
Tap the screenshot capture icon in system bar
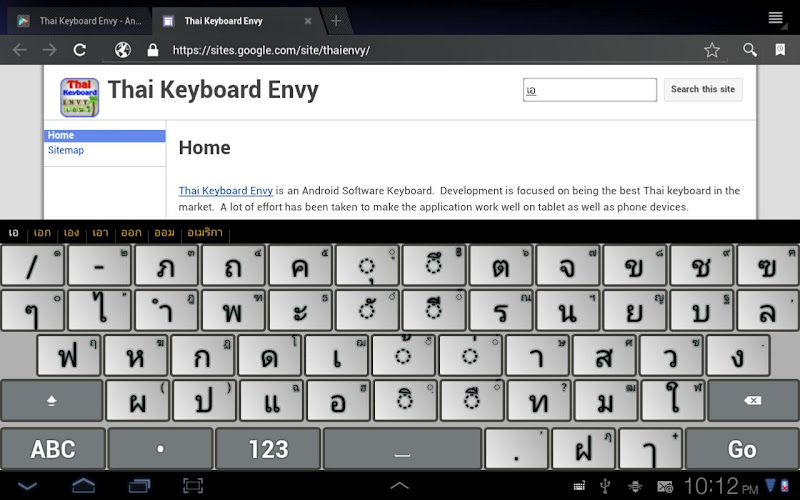193,486
